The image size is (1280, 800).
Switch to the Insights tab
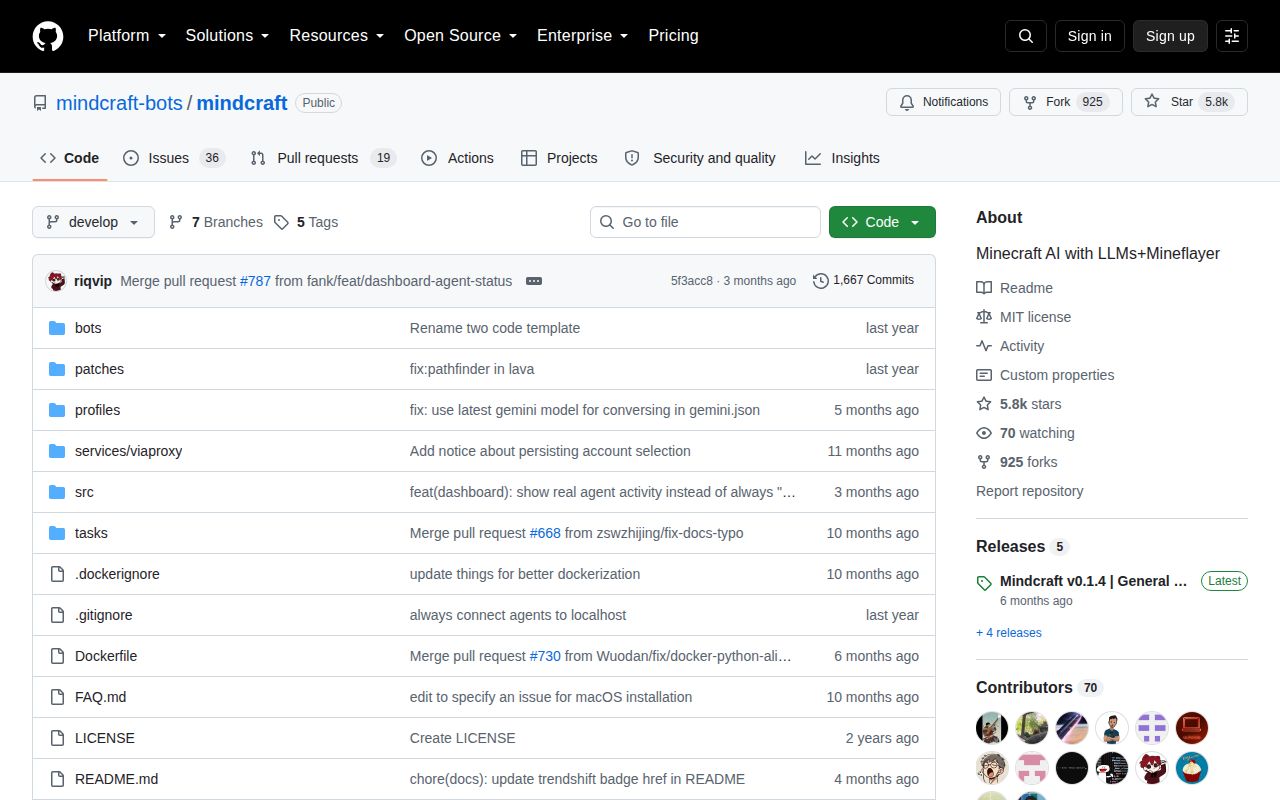click(x=842, y=158)
